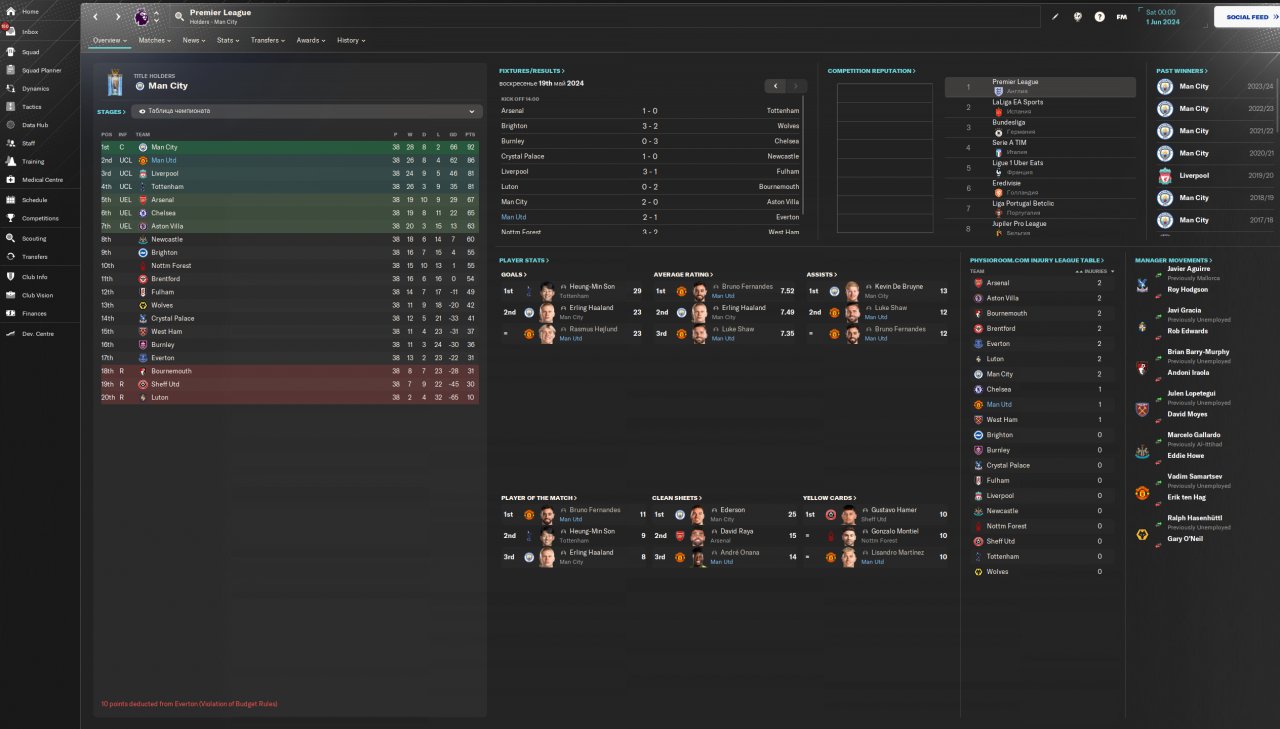
Task: Open the sidebar Transfers arrows icon
Action: 10,257
